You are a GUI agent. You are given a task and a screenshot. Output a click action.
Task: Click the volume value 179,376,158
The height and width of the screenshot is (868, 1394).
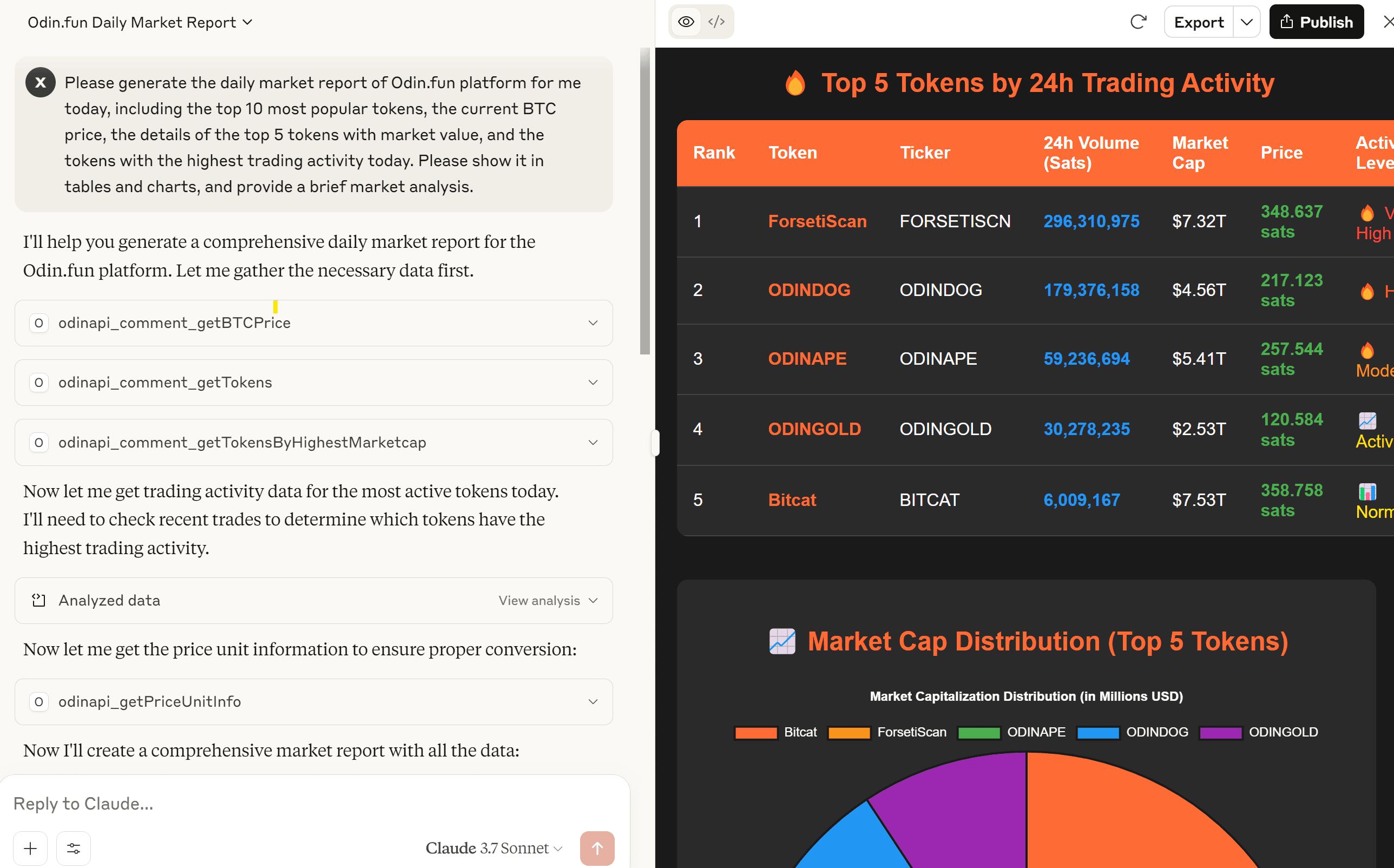click(1091, 290)
